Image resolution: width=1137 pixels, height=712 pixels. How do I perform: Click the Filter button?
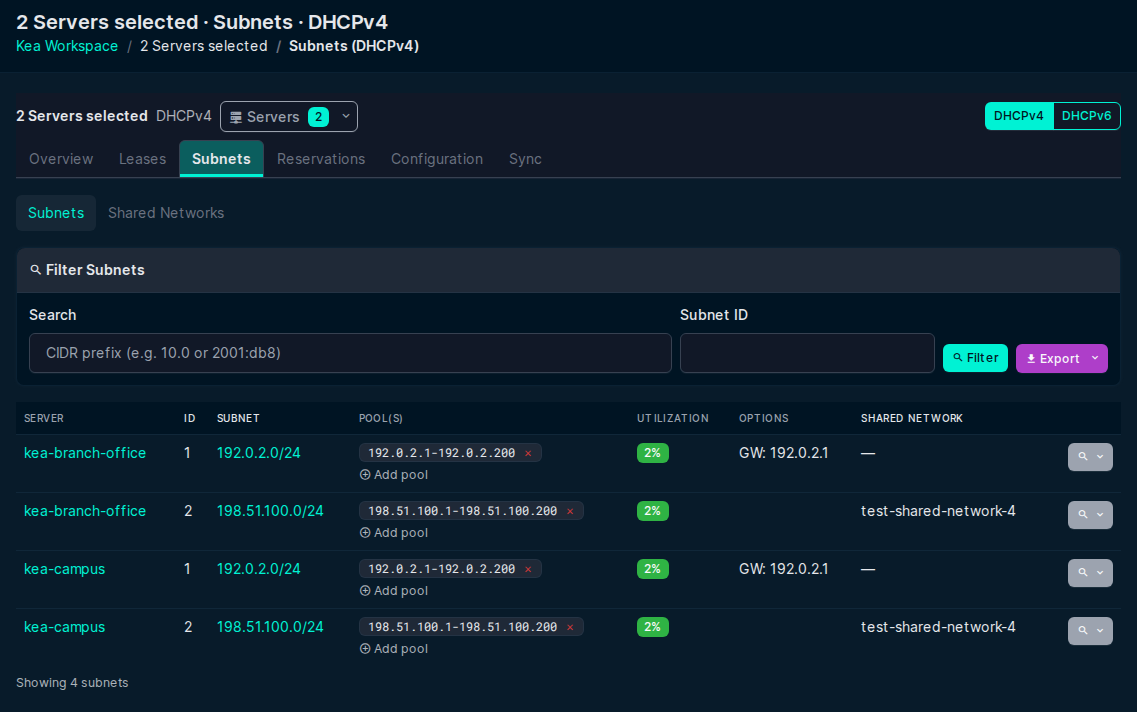click(975, 358)
